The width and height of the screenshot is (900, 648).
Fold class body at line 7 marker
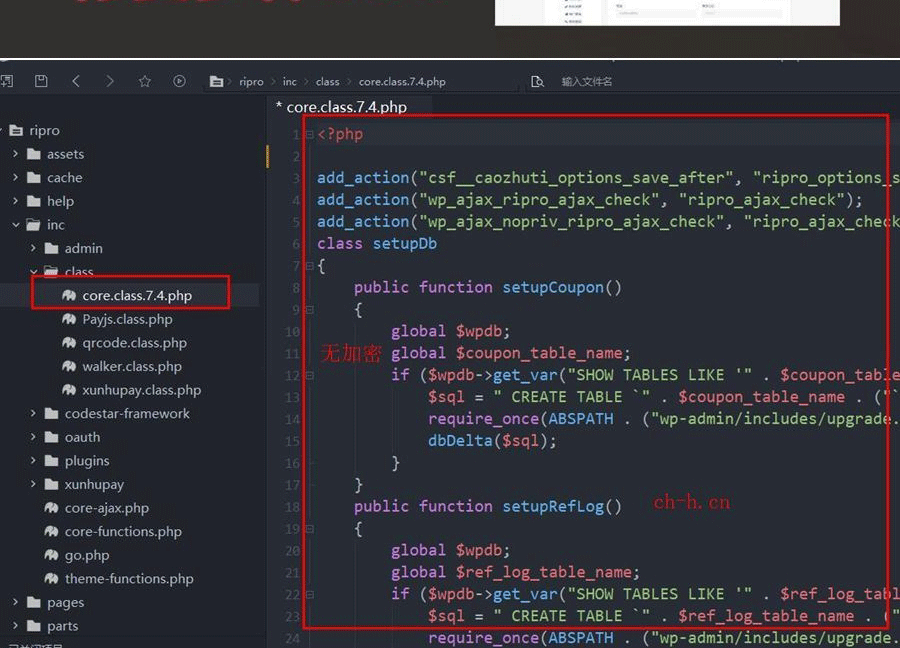click(x=309, y=266)
